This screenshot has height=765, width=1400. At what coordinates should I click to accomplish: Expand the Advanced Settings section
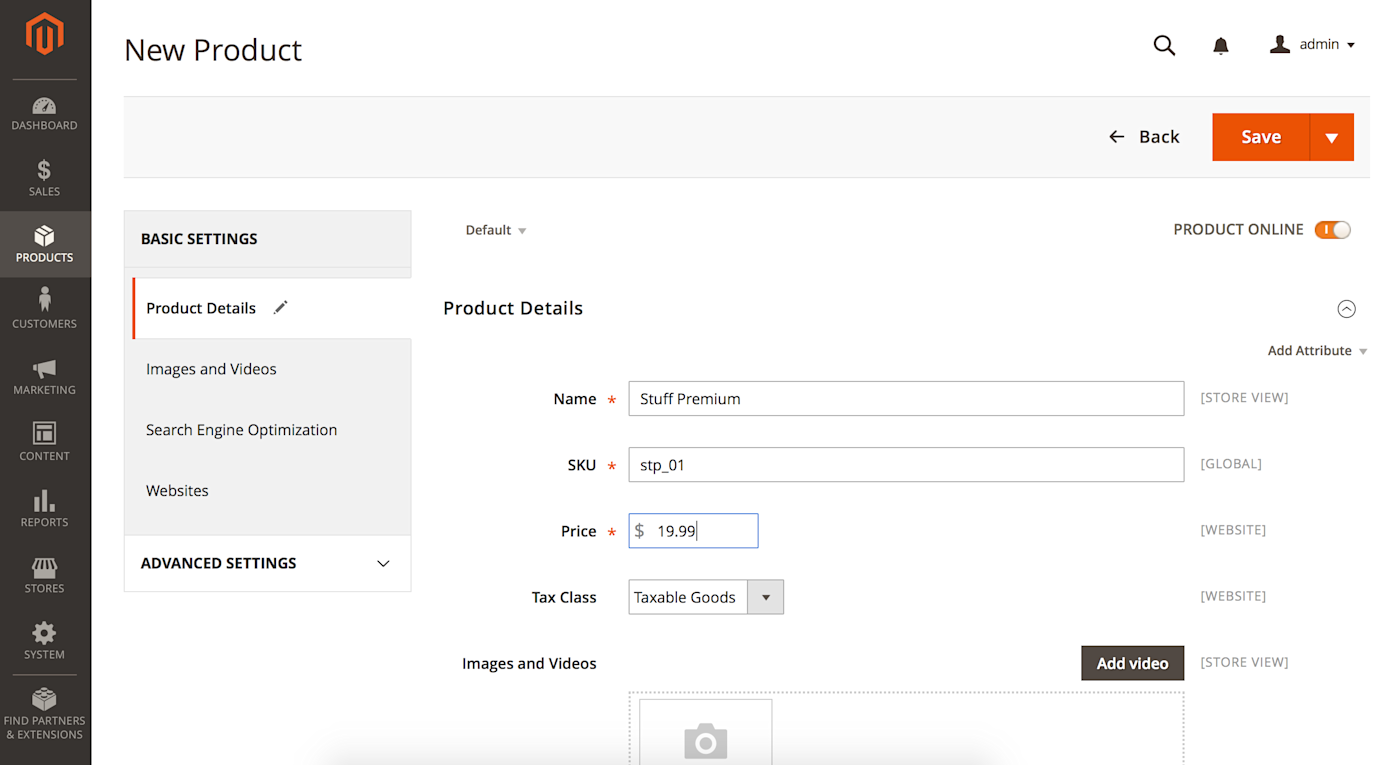pos(267,563)
